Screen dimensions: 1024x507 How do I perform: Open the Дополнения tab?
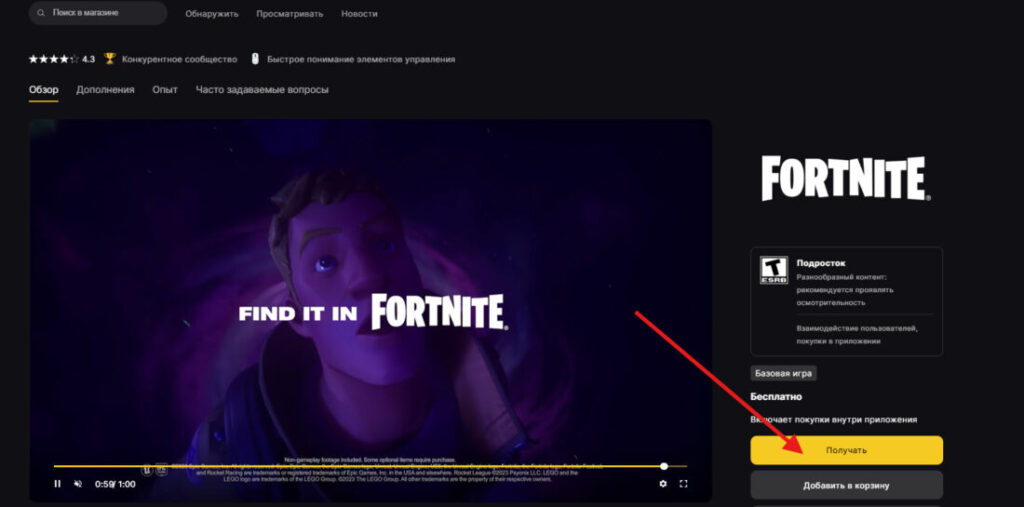click(x=105, y=90)
